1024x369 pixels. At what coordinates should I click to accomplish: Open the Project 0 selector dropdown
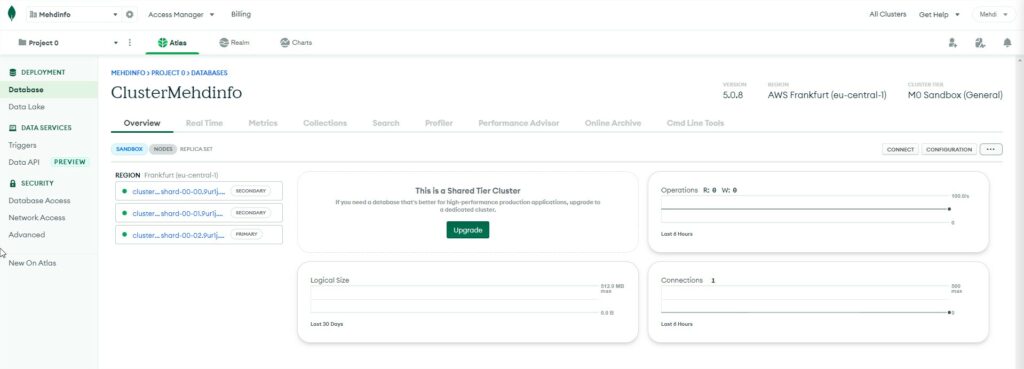pos(69,42)
